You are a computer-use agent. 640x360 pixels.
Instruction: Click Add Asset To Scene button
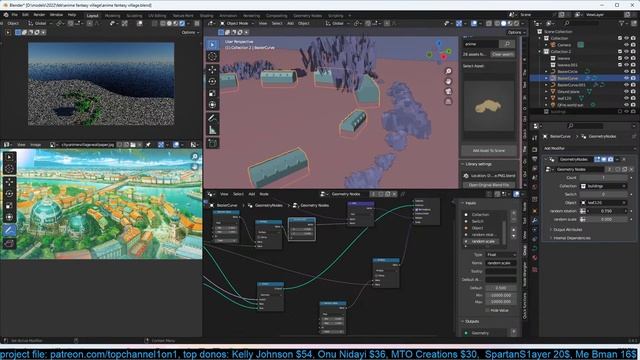click(489, 151)
